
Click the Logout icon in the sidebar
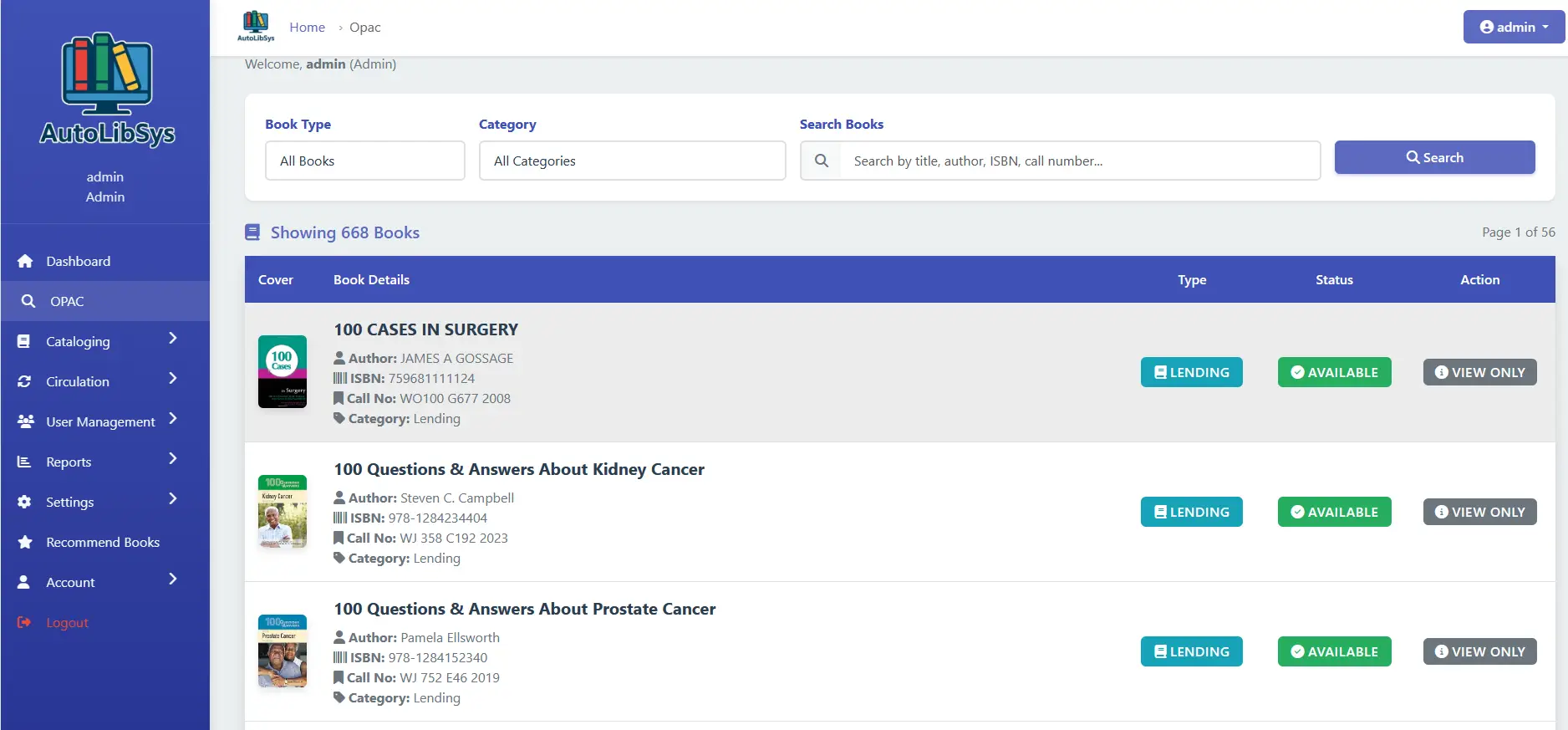(24, 622)
